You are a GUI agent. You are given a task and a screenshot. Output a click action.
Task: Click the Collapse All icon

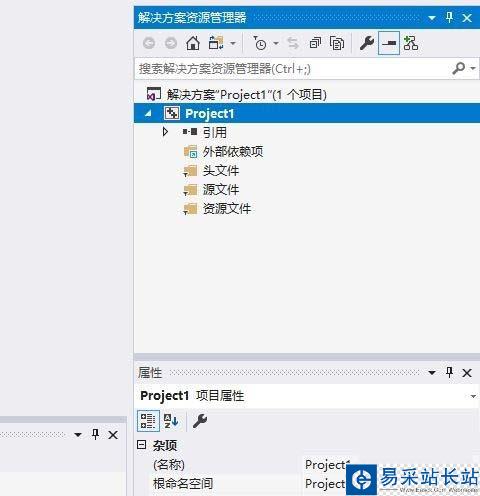315,43
